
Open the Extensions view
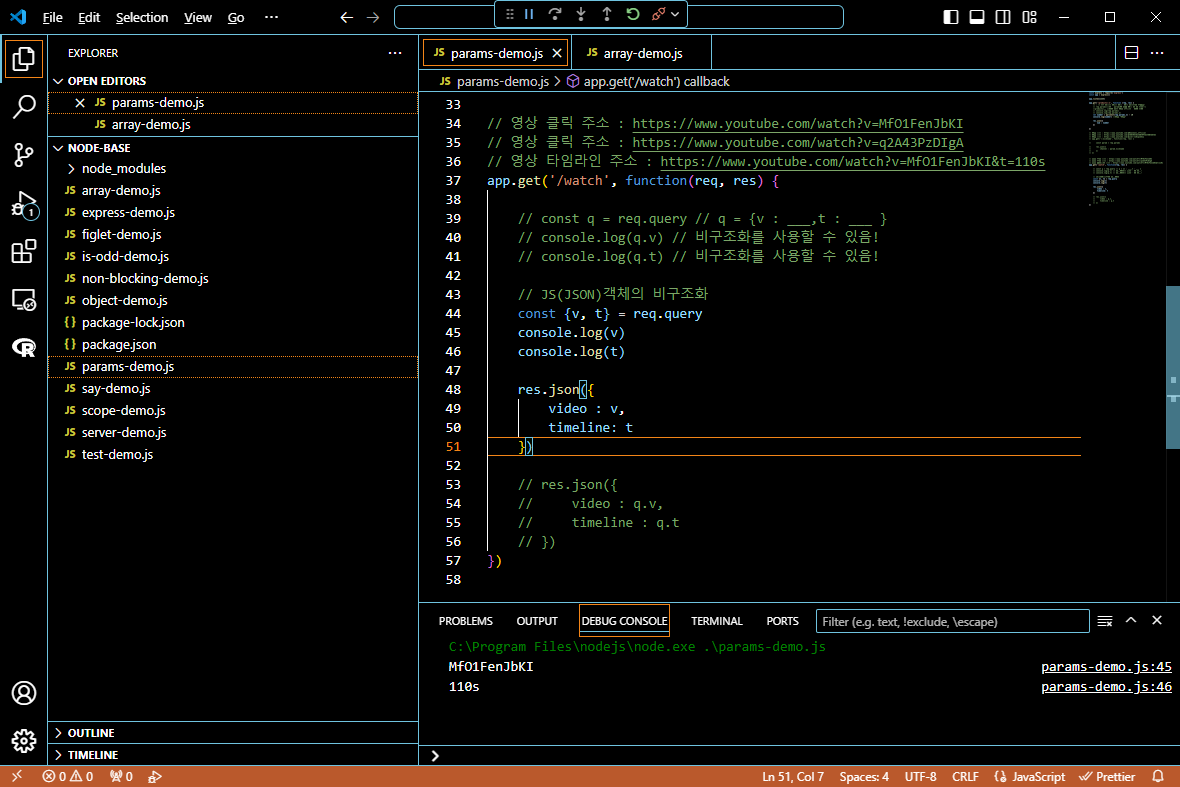[x=23, y=251]
